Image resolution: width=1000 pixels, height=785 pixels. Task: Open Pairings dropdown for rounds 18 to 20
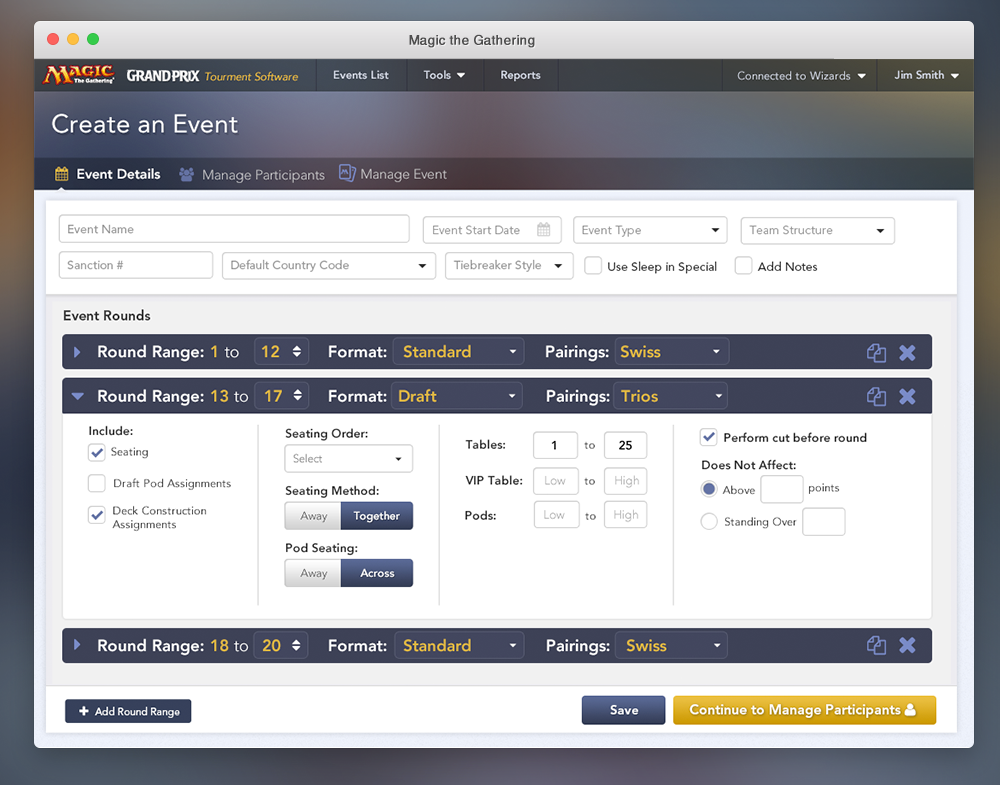pos(672,645)
